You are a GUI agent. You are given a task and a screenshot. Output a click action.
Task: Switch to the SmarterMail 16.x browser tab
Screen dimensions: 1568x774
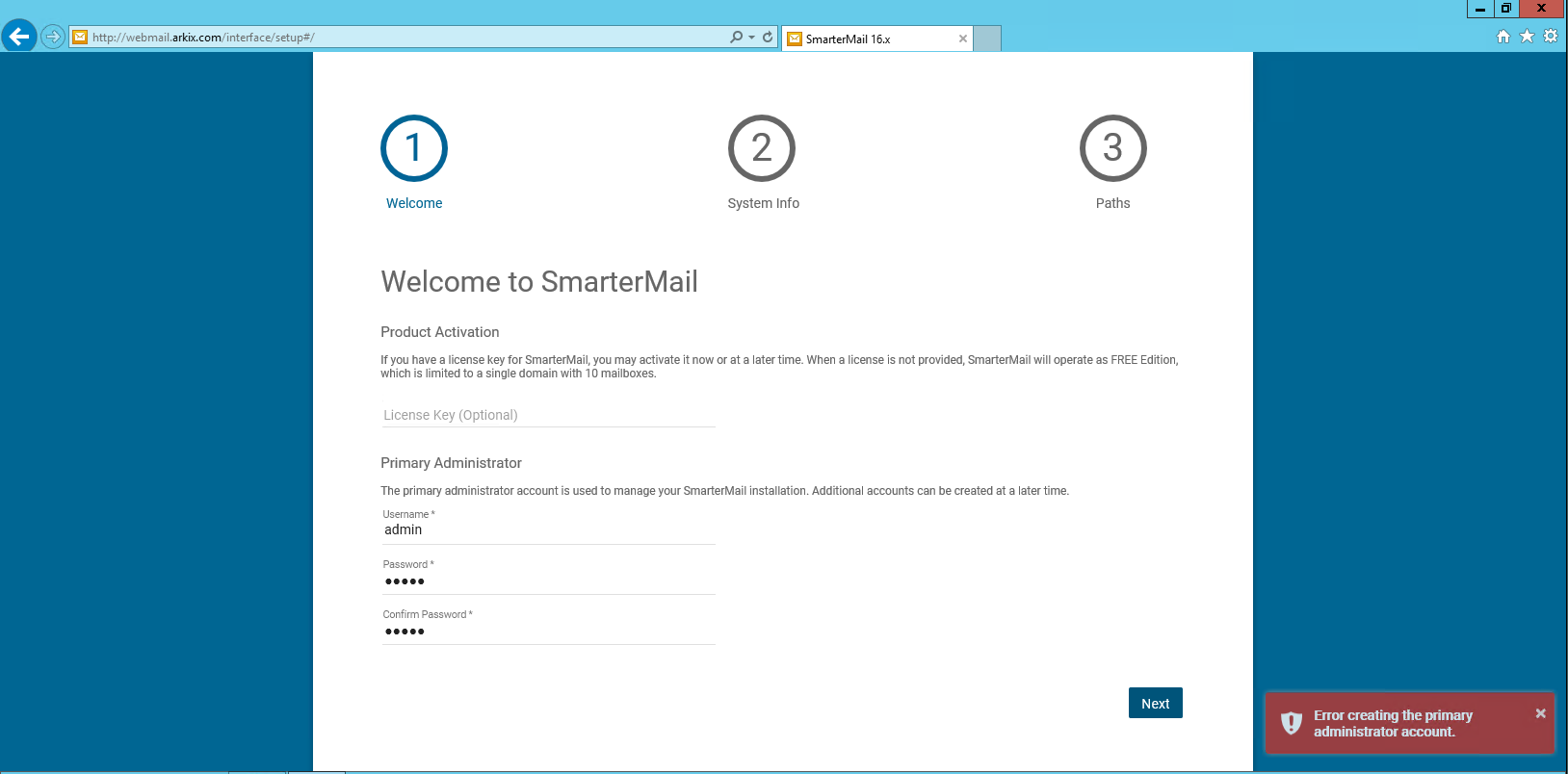867,39
